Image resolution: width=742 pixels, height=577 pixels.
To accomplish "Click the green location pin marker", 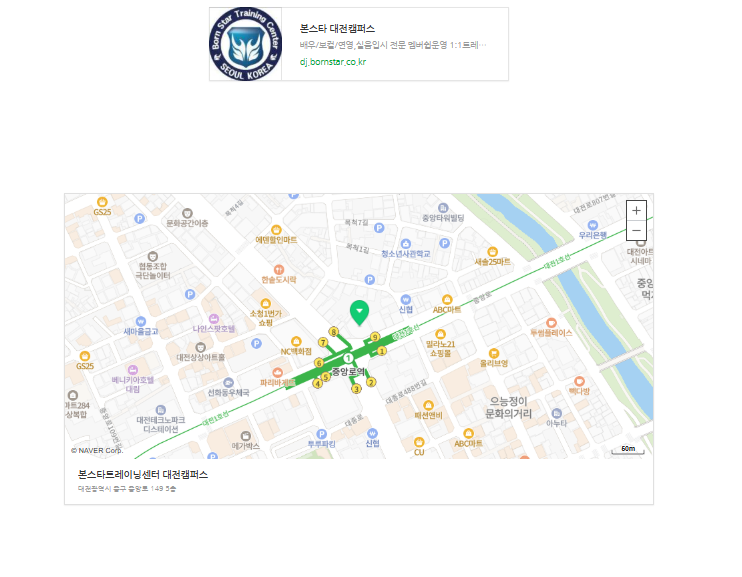I will [x=360, y=313].
